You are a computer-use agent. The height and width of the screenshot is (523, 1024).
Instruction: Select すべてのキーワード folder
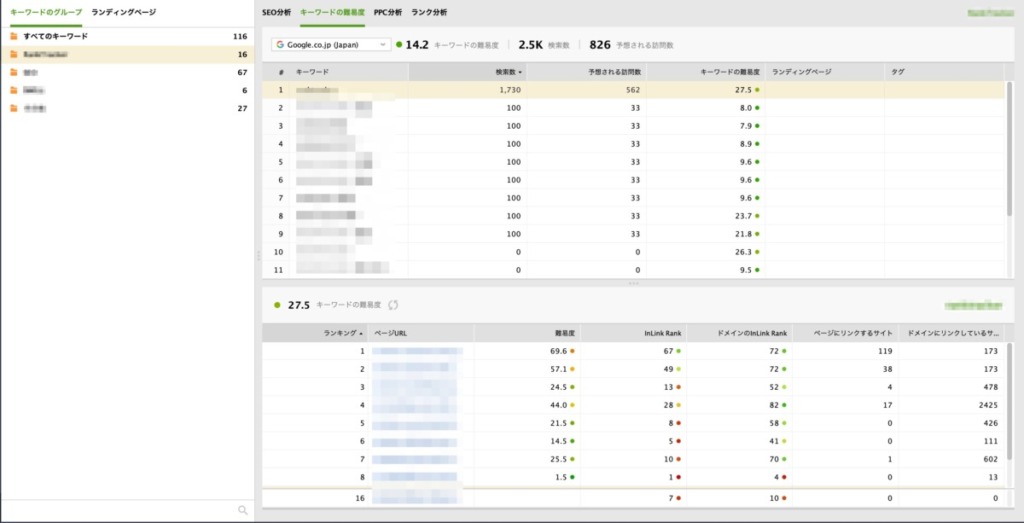(x=127, y=37)
